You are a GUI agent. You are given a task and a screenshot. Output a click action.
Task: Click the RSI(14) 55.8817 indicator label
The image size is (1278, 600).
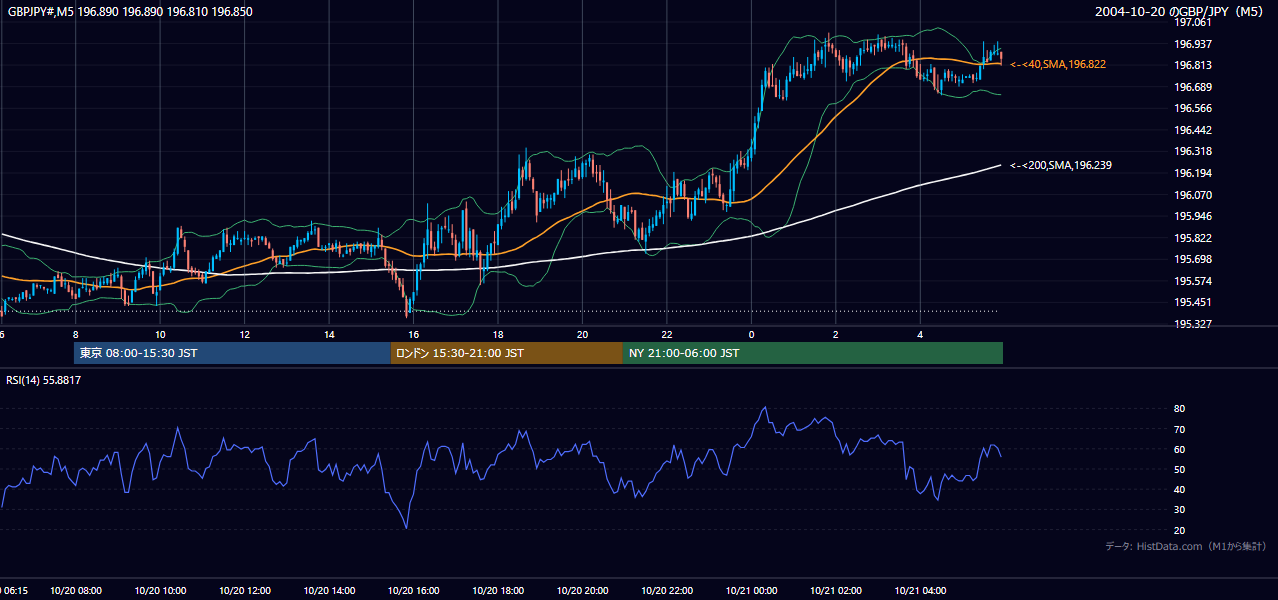44,380
